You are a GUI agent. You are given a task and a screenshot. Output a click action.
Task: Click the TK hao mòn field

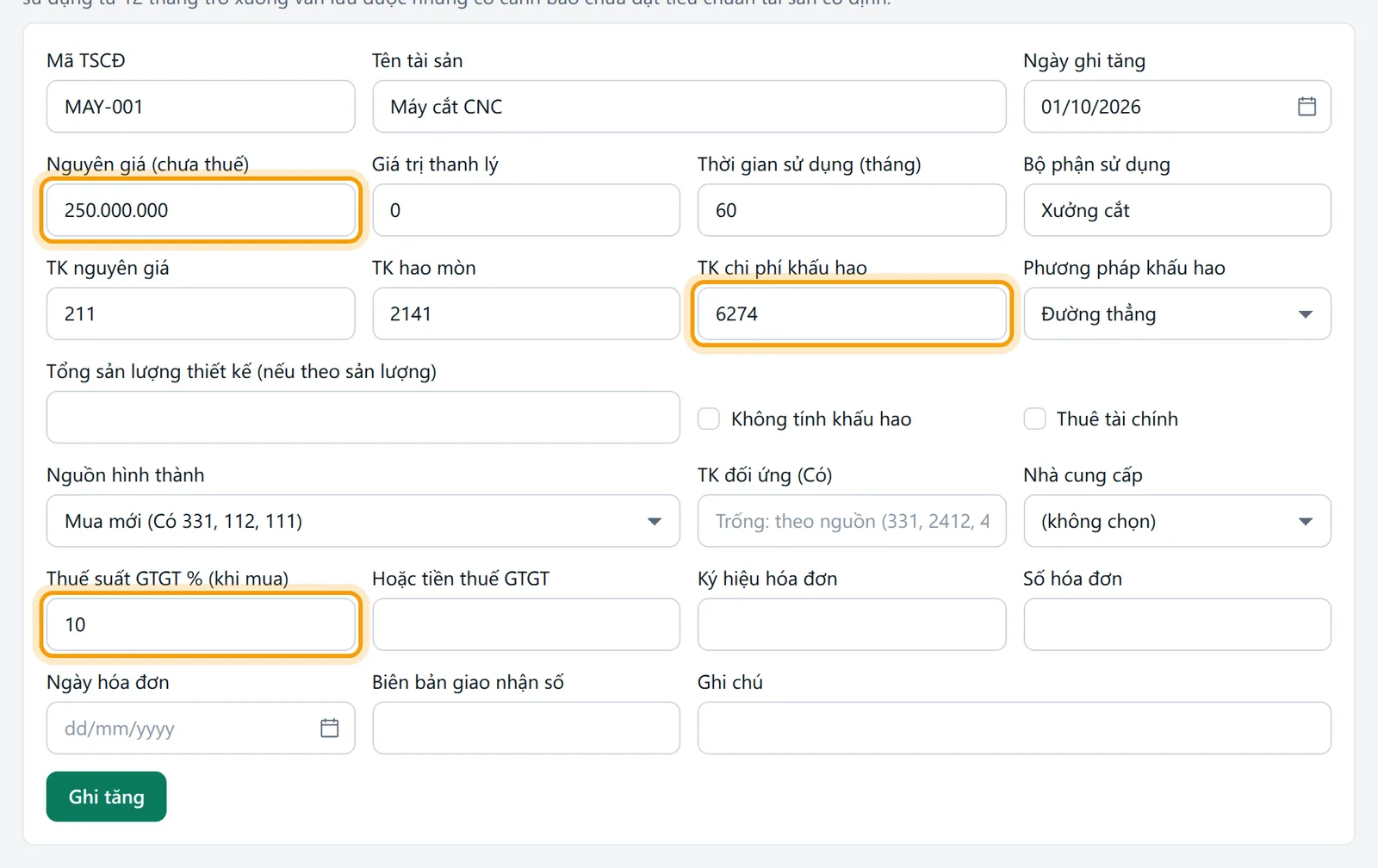point(526,314)
